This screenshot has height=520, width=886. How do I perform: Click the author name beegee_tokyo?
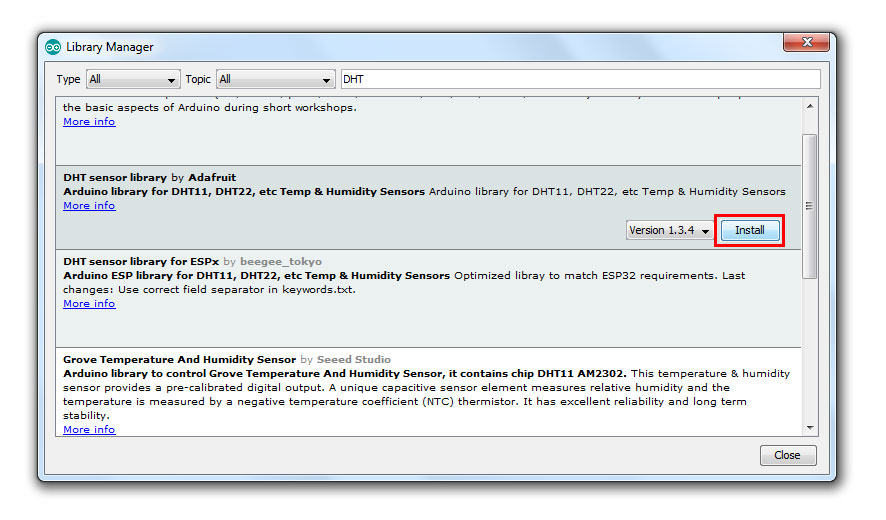click(x=281, y=262)
